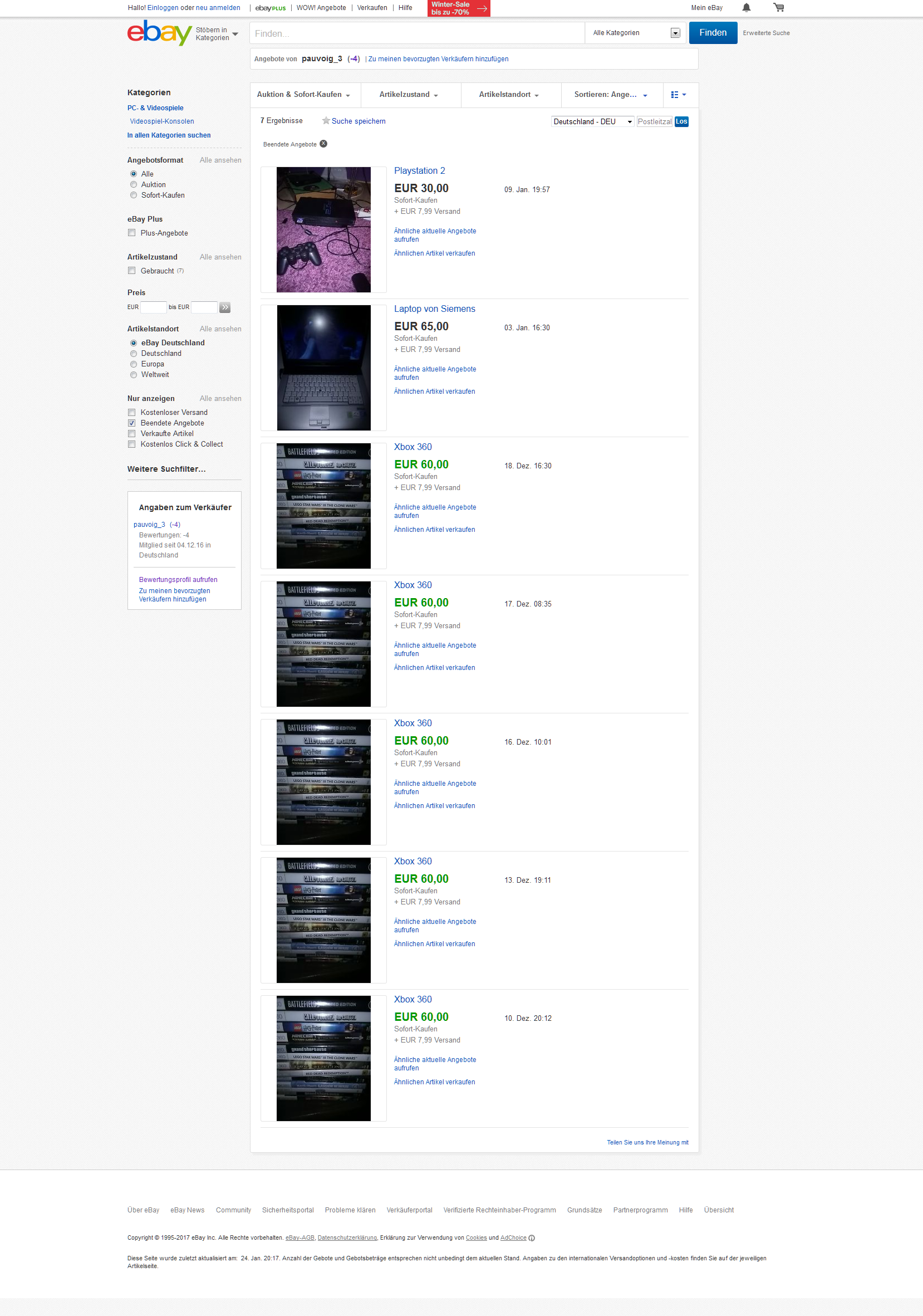
Task: Enable Kostenlos Click & Collect checkbox
Action: click(132, 444)
